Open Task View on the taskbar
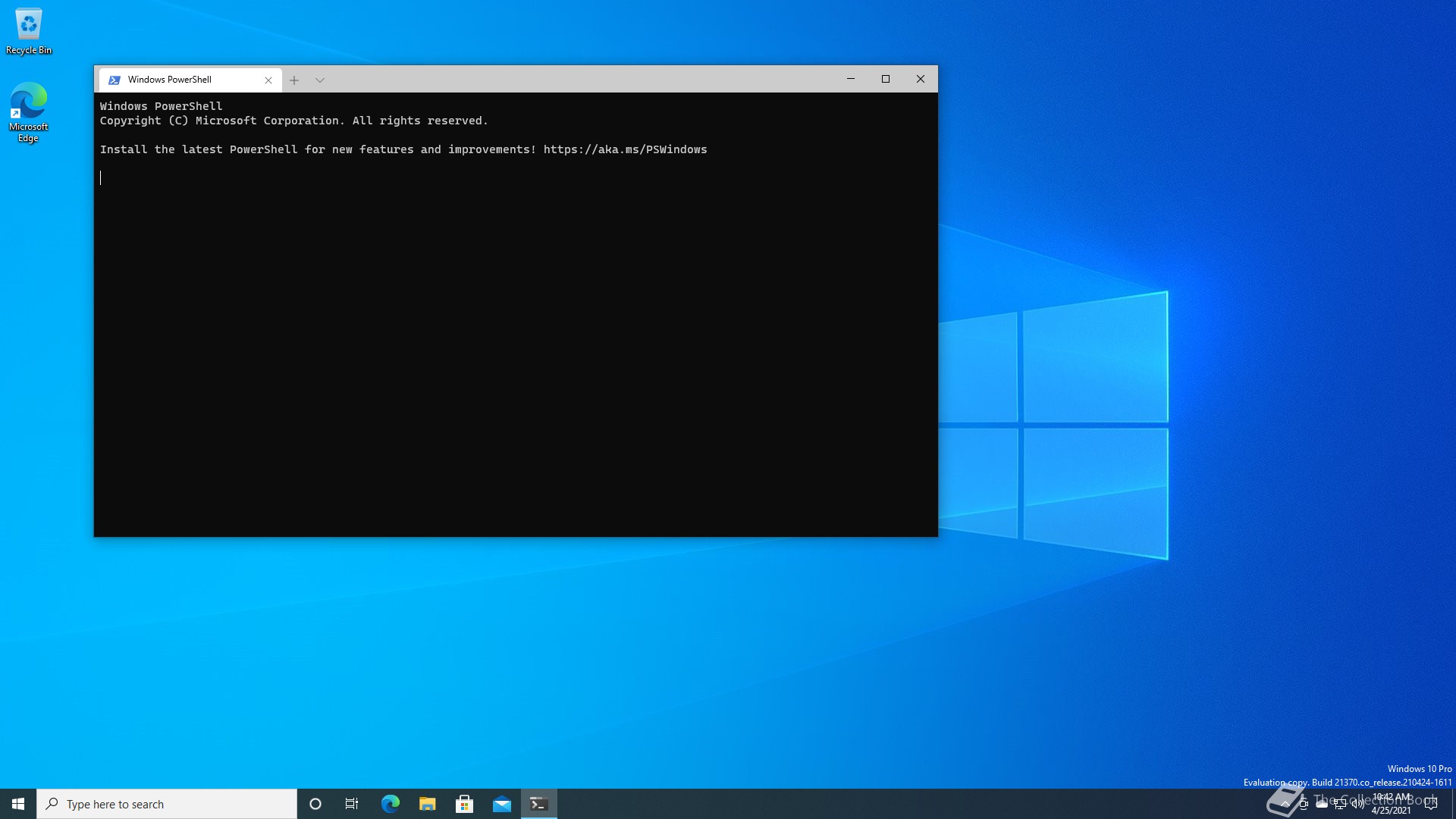Screen dimensions: 1456x819 (352, 804)
